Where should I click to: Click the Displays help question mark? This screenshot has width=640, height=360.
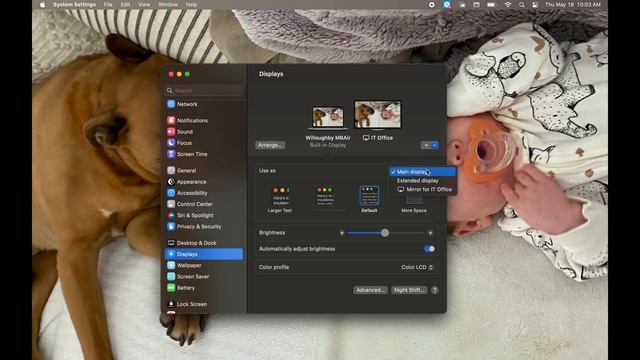click(435, 290)
